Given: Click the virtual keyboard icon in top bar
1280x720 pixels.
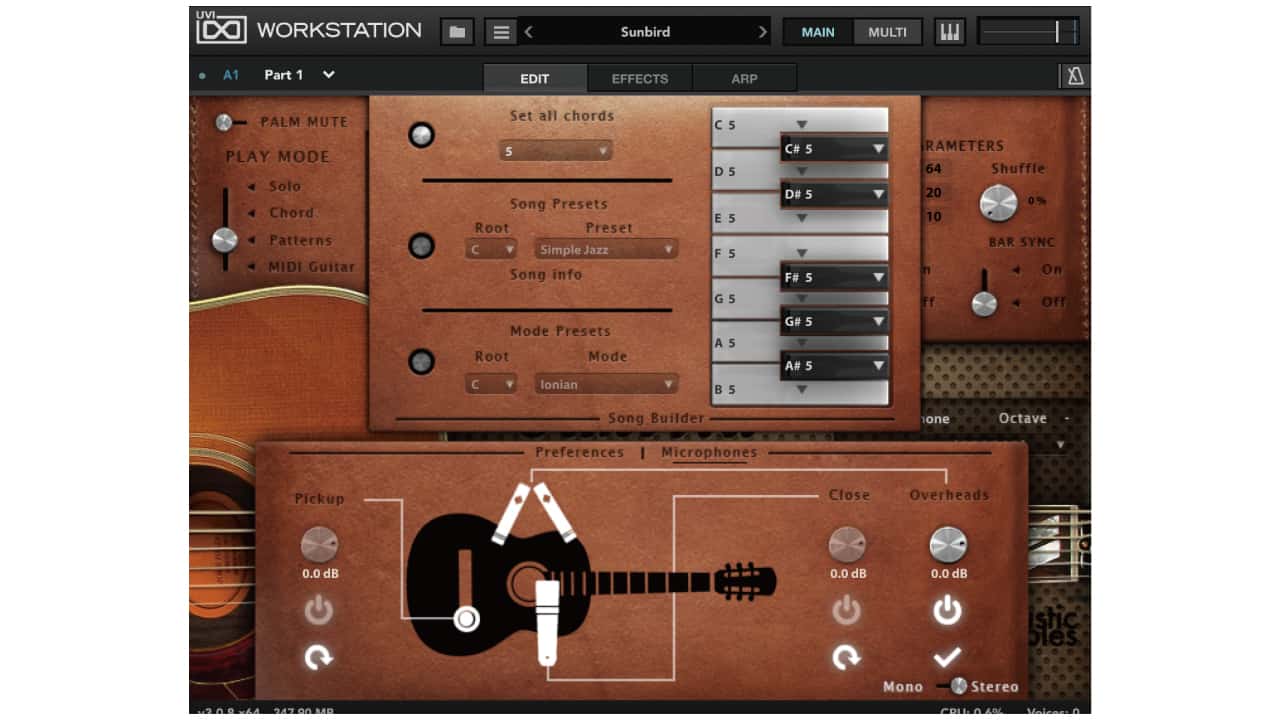Looking at the screenshot, I should coord(948,31).
